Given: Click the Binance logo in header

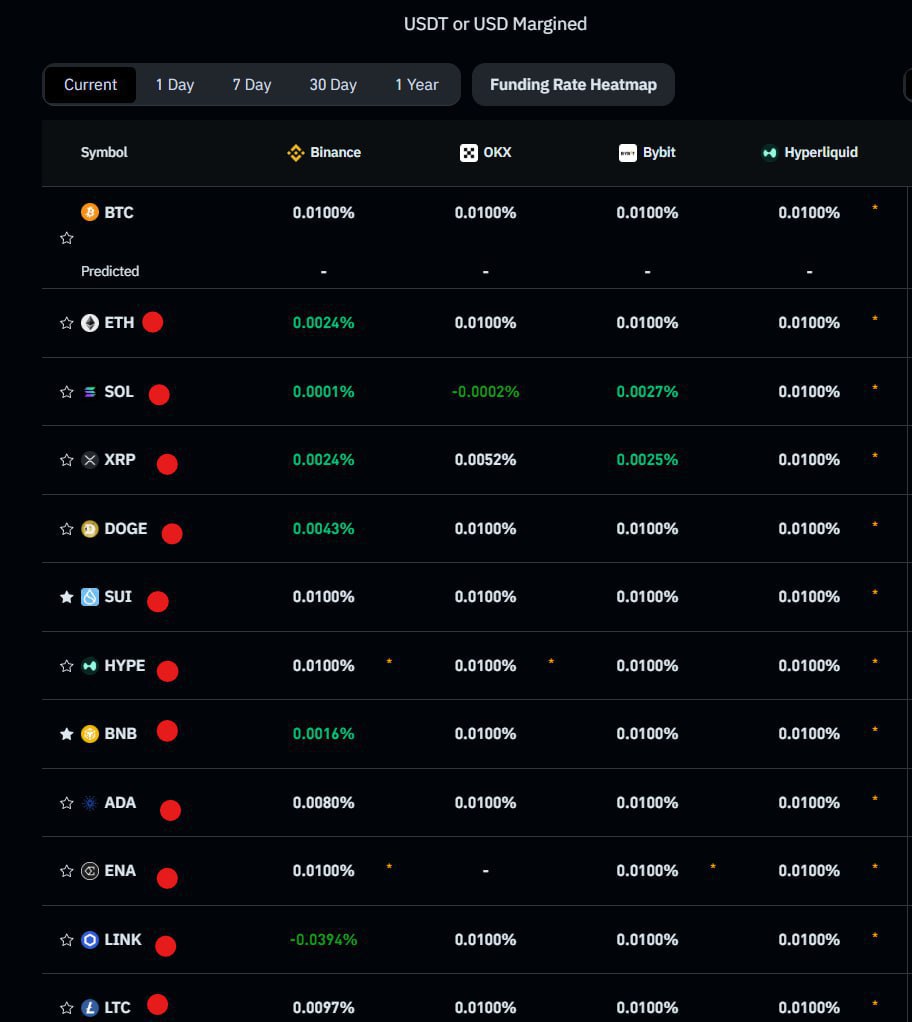Looking at the screenshot, I should pos(295,153).
